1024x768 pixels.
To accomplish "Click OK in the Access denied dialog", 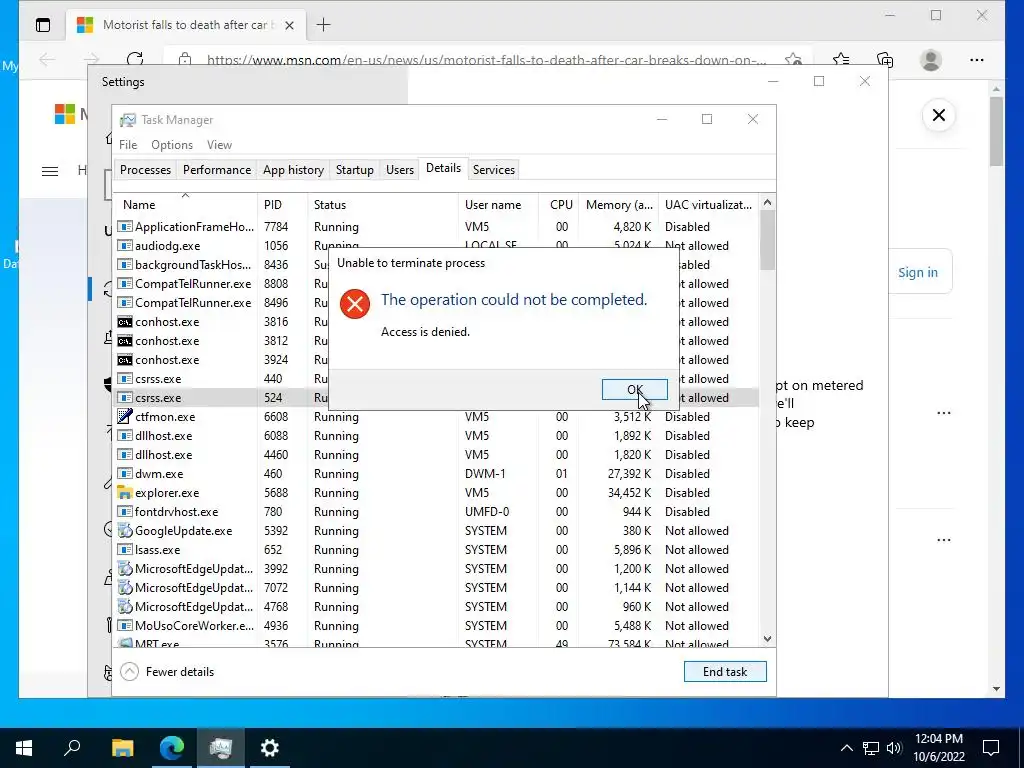I will pos(634,389).
